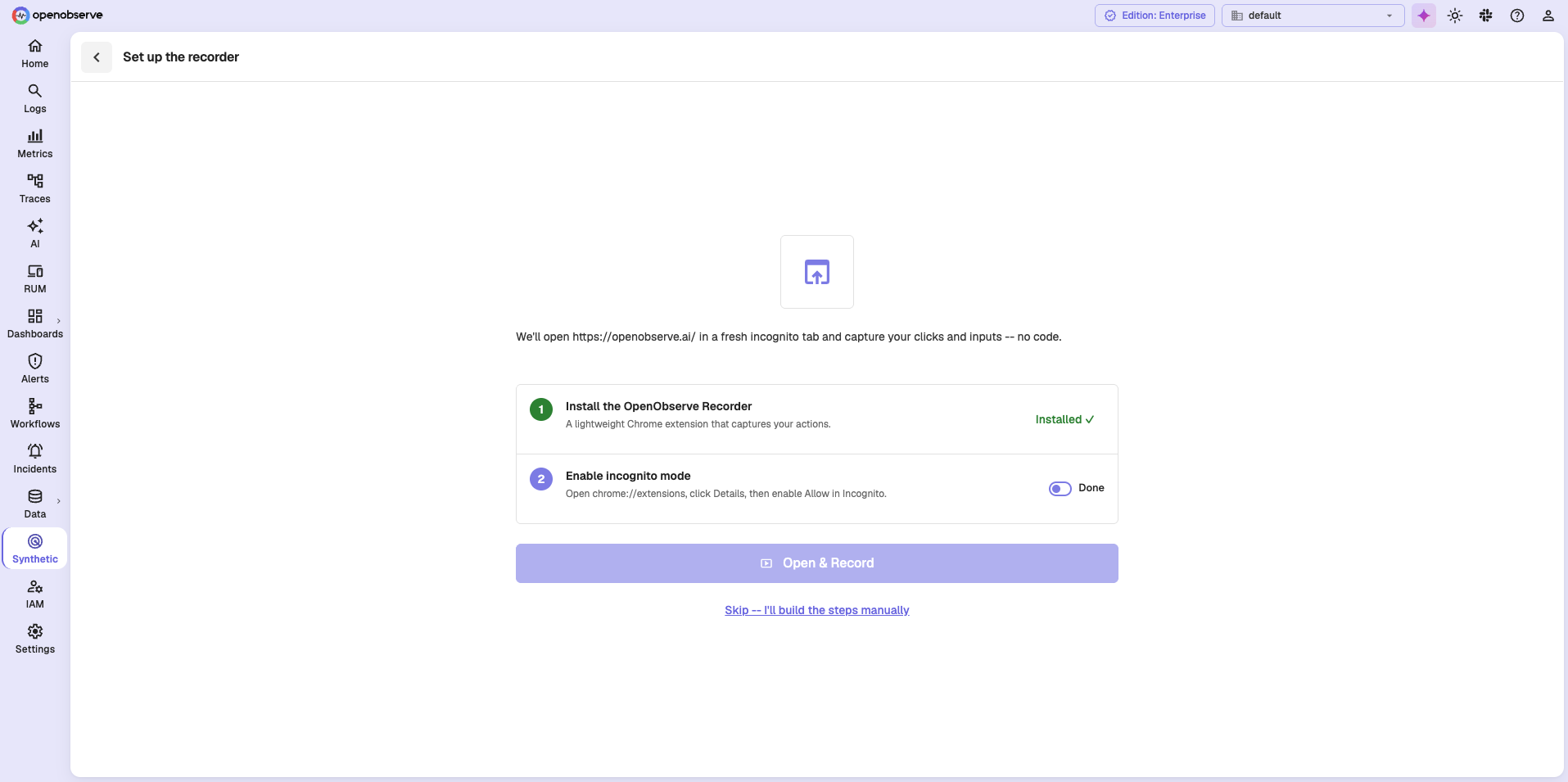Toggle light/dark theme icon
The image size is (1568, 782).
pyautogui.click(x=1455, y=16)
